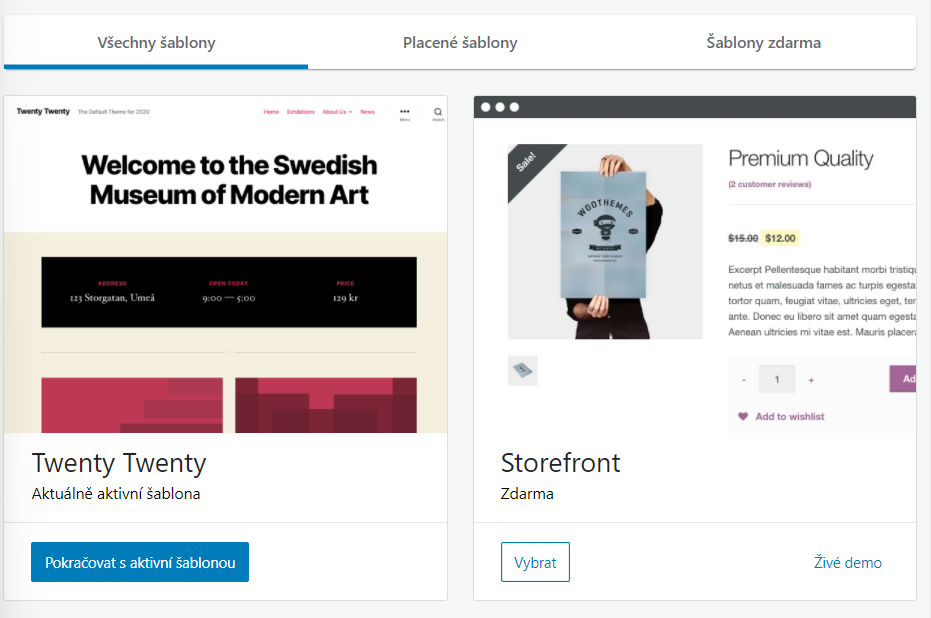The height and width of the screenshot is (618, 931).
Task: Click the minus stepper to decrease quantity
Action: coord(744,380)
